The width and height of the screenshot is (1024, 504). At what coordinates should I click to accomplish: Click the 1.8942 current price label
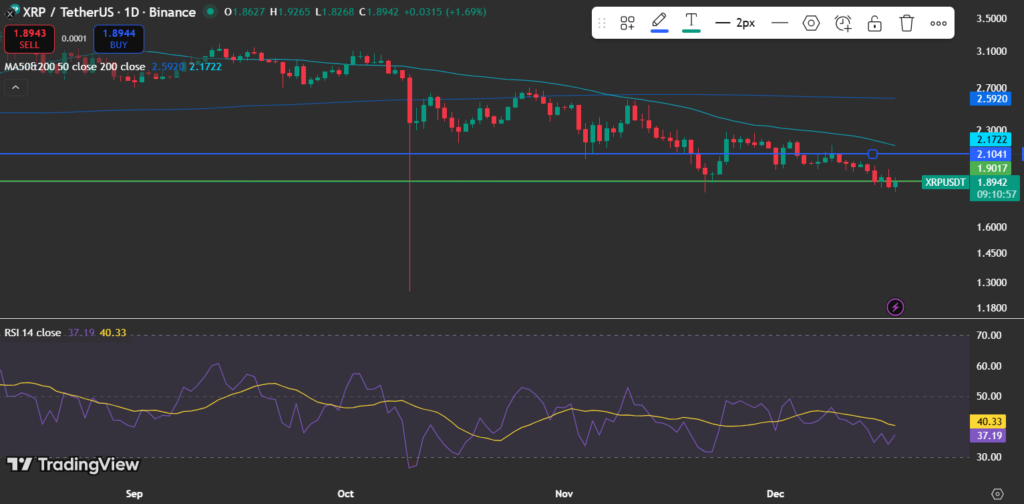pyautogui.click(x=990, y=182)
